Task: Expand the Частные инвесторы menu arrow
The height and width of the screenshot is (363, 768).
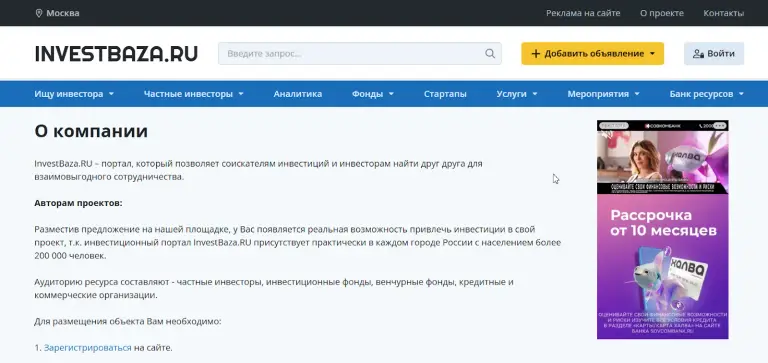Action: click(241, 94)
